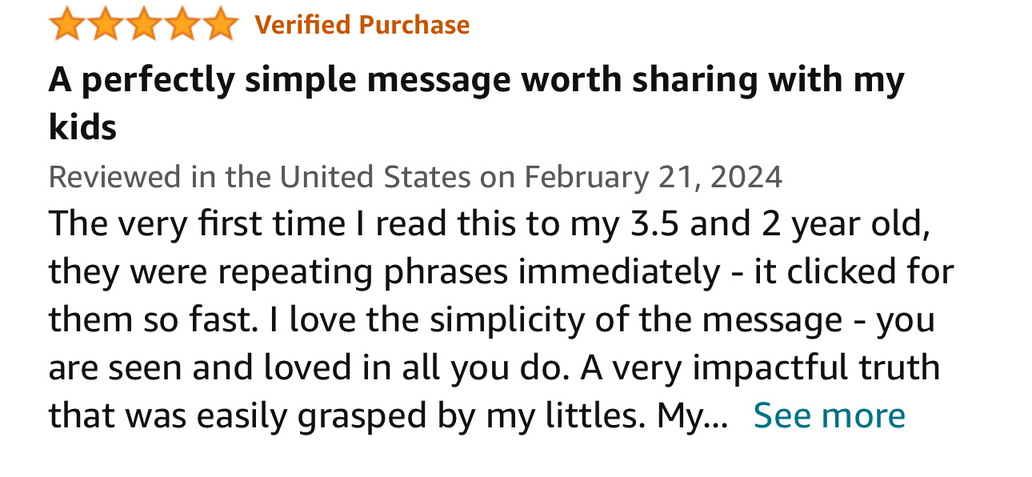Click the fifth and last rating star
Screen dimensions: 1032x477
[220, 24]
